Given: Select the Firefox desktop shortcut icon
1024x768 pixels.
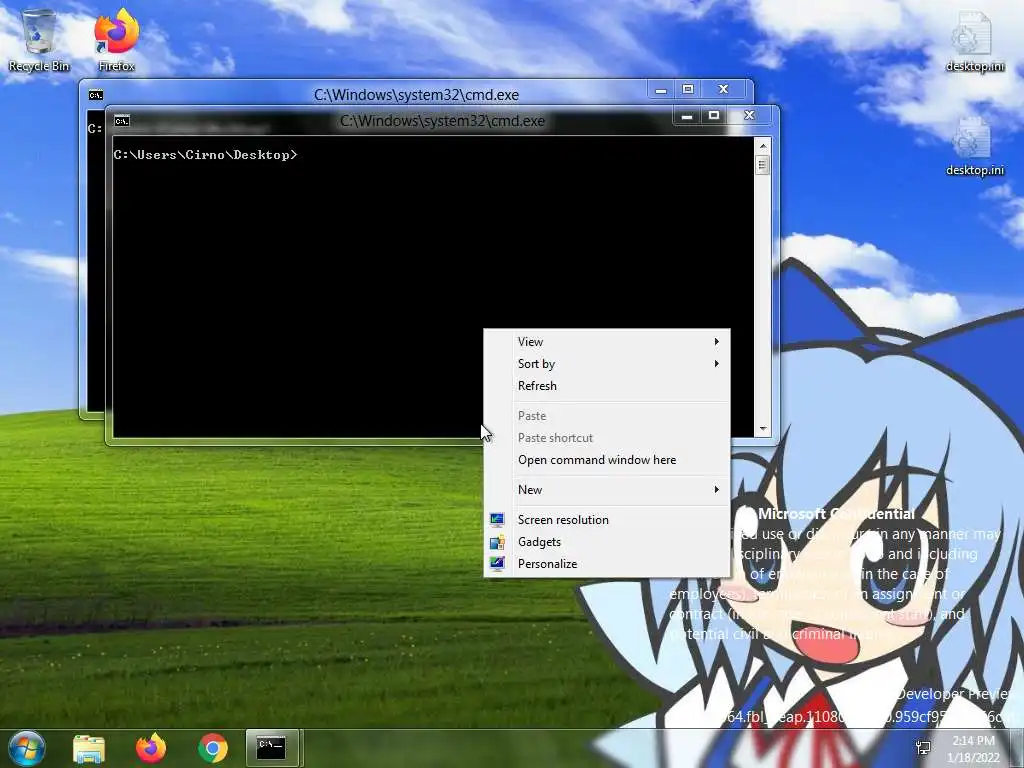Looking at the screenshot, I should (x=117, y=39).
